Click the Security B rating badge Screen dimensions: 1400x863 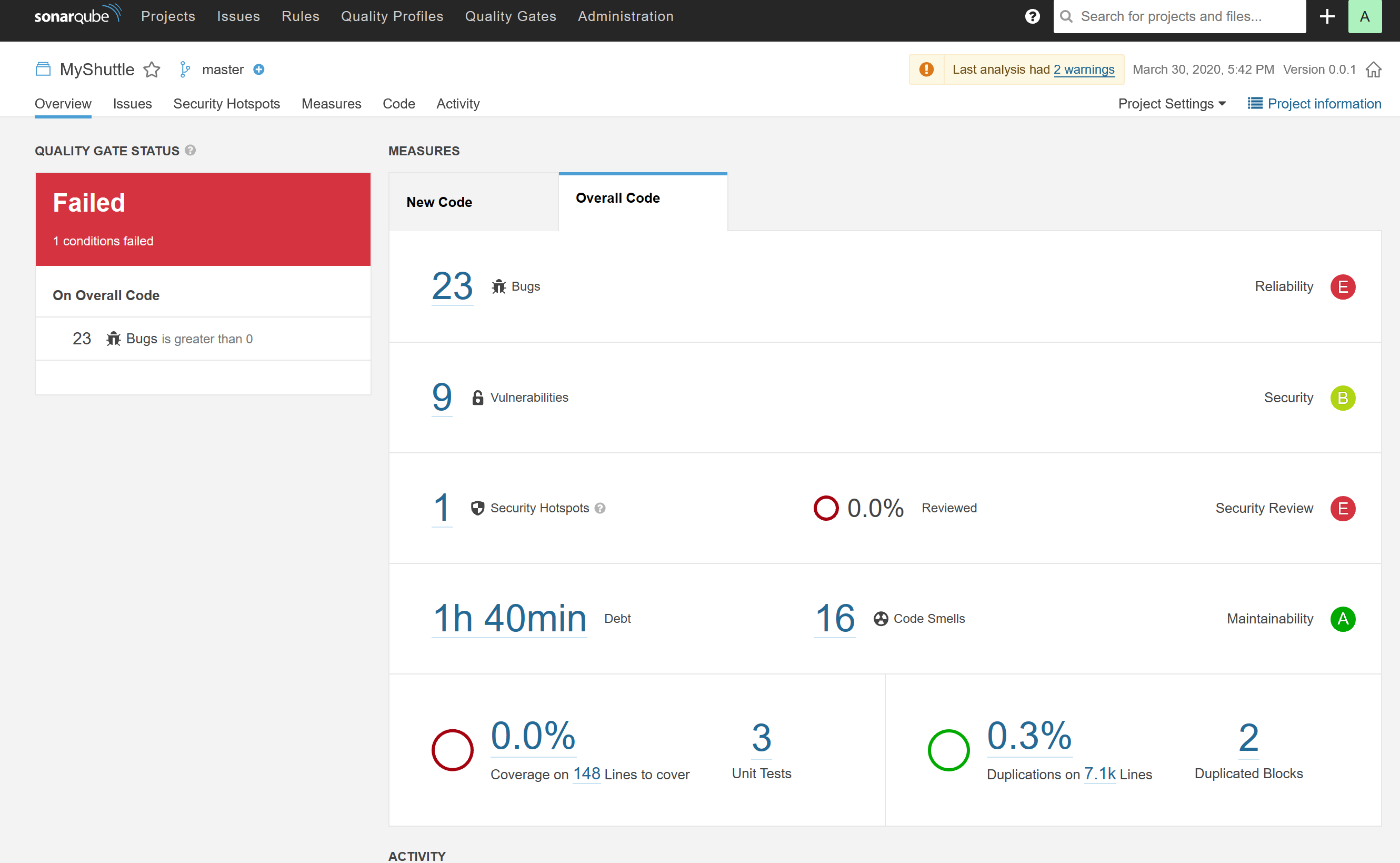tap(1343, 398)
